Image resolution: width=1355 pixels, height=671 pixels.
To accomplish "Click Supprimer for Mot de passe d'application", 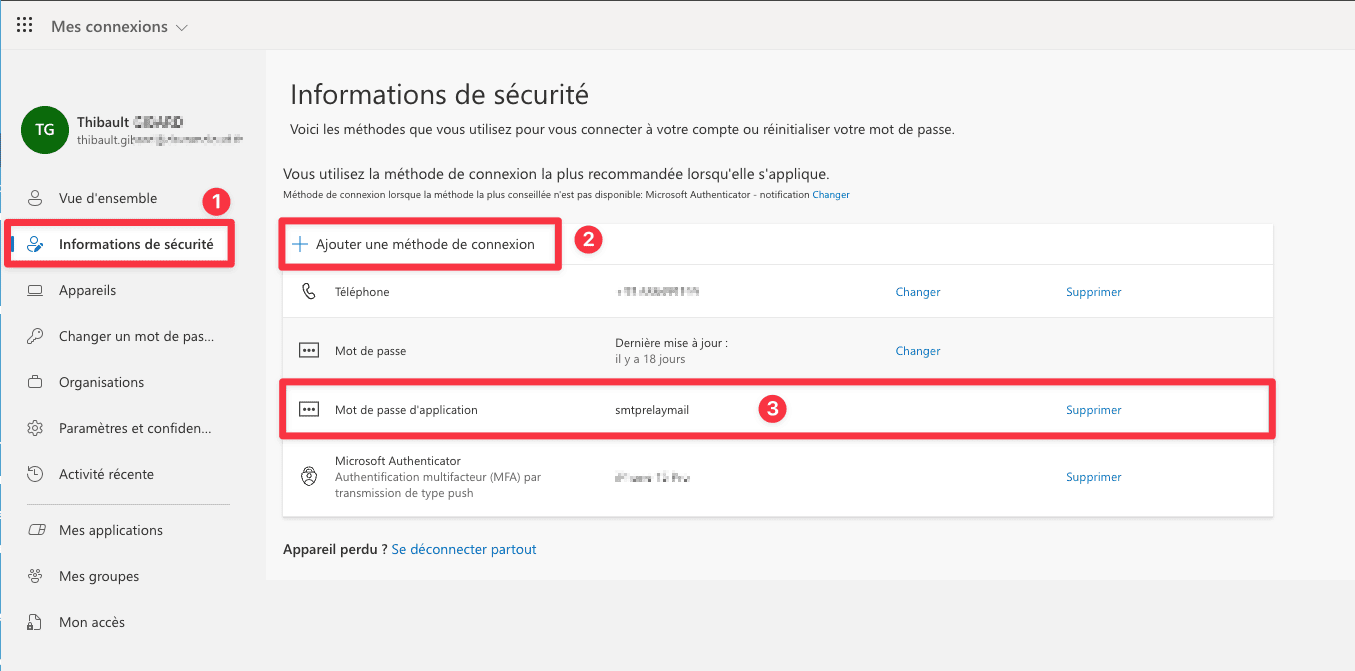I will tap(1094, 410).
